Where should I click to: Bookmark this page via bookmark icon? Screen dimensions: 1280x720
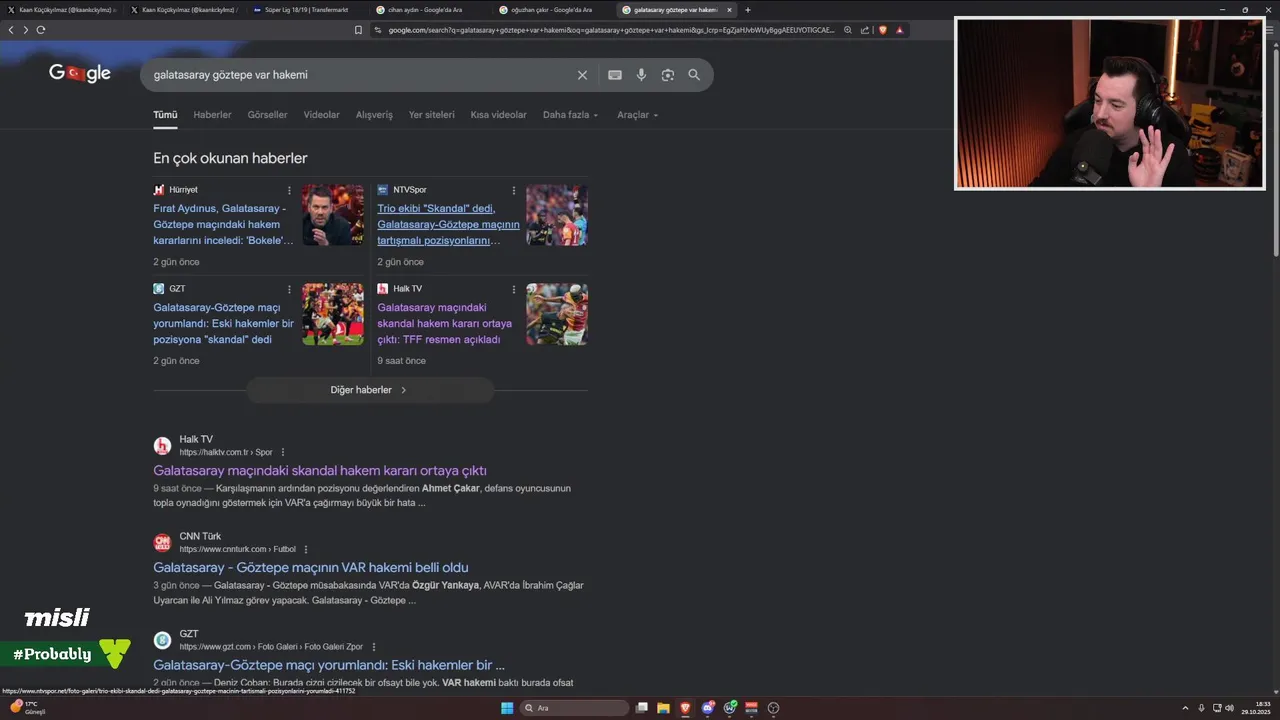tap(358, 30)
